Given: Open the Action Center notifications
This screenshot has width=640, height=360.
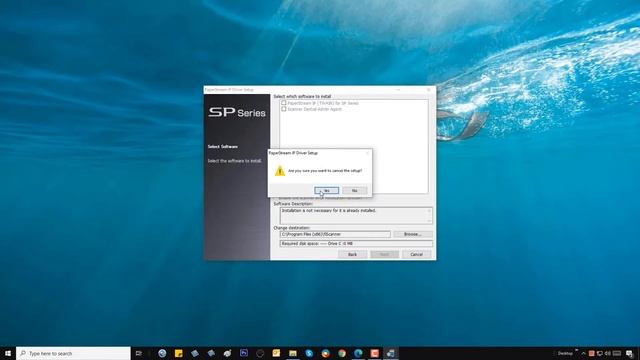Looking at the screenshot, I should coord(629,353).
